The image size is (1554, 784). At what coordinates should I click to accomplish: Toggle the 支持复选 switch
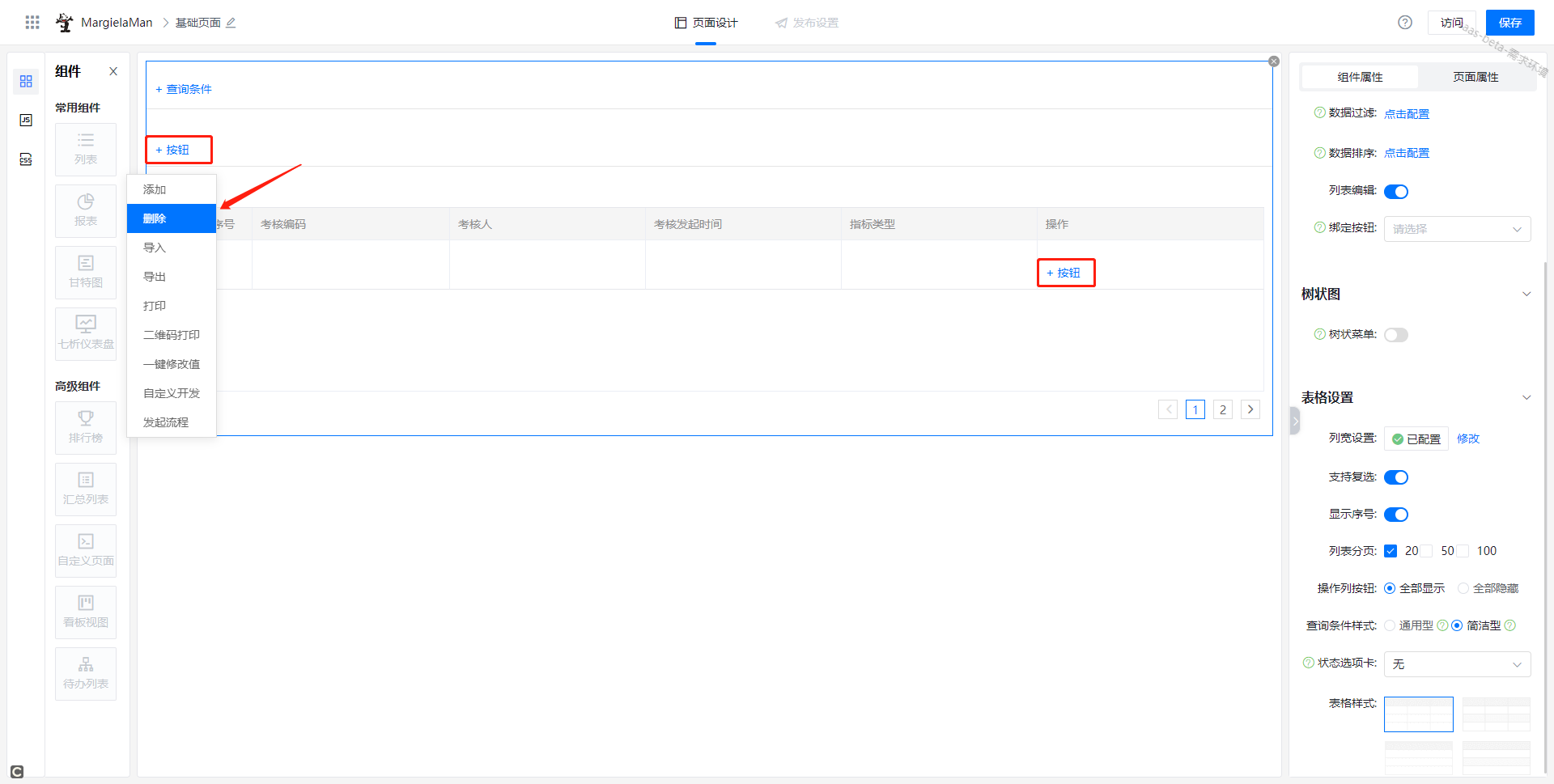coord(1396,477)
